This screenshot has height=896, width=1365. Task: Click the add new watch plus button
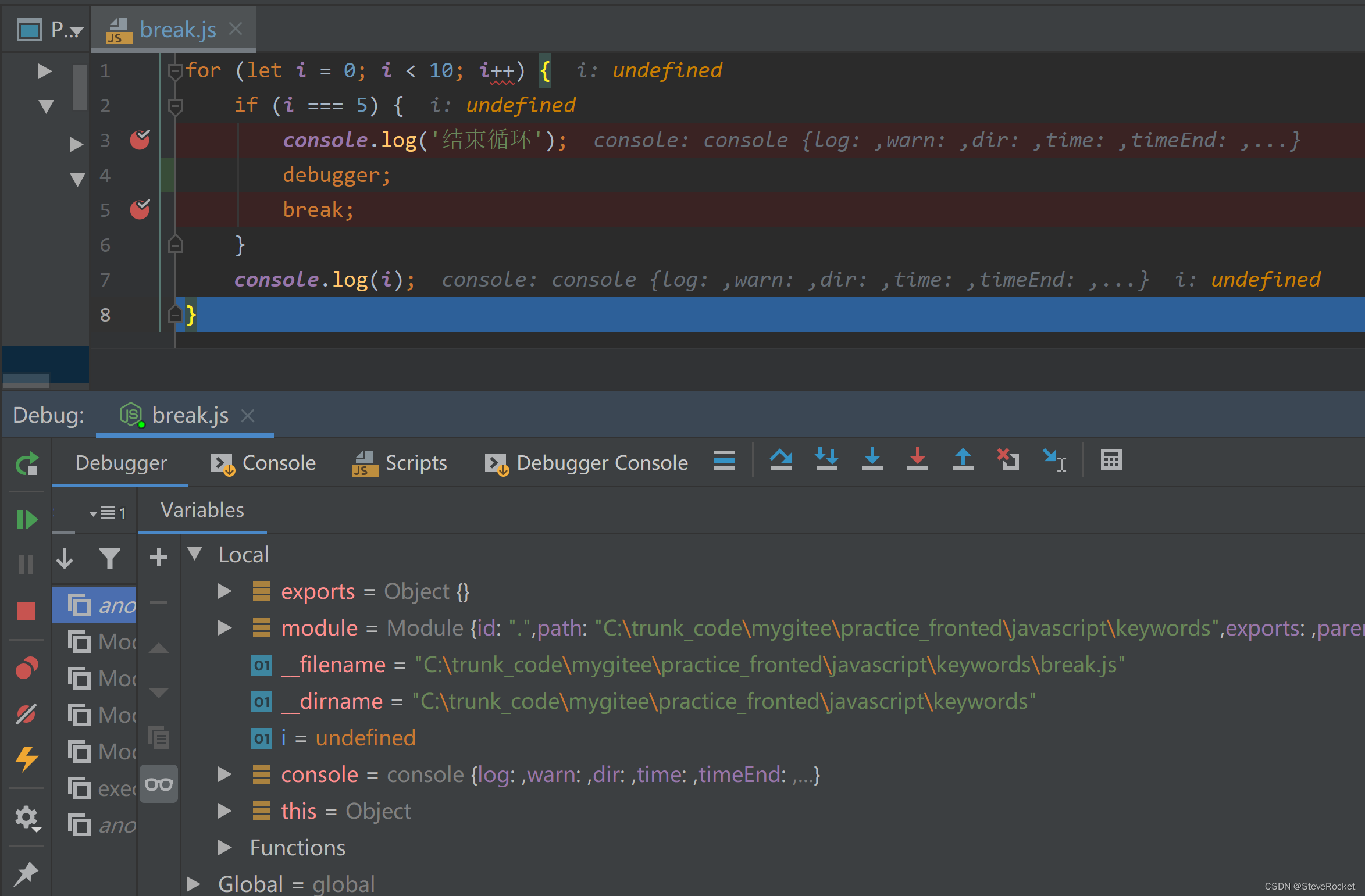pyautogui.click(x=158, y=558)
